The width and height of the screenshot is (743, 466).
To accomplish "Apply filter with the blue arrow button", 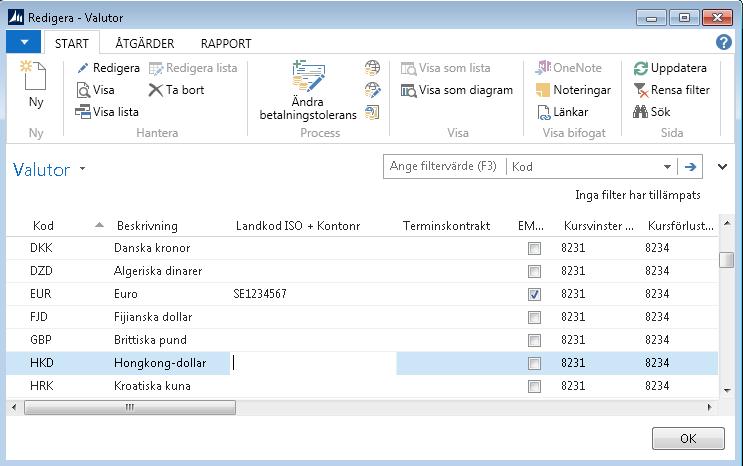I will click(690, 167).
